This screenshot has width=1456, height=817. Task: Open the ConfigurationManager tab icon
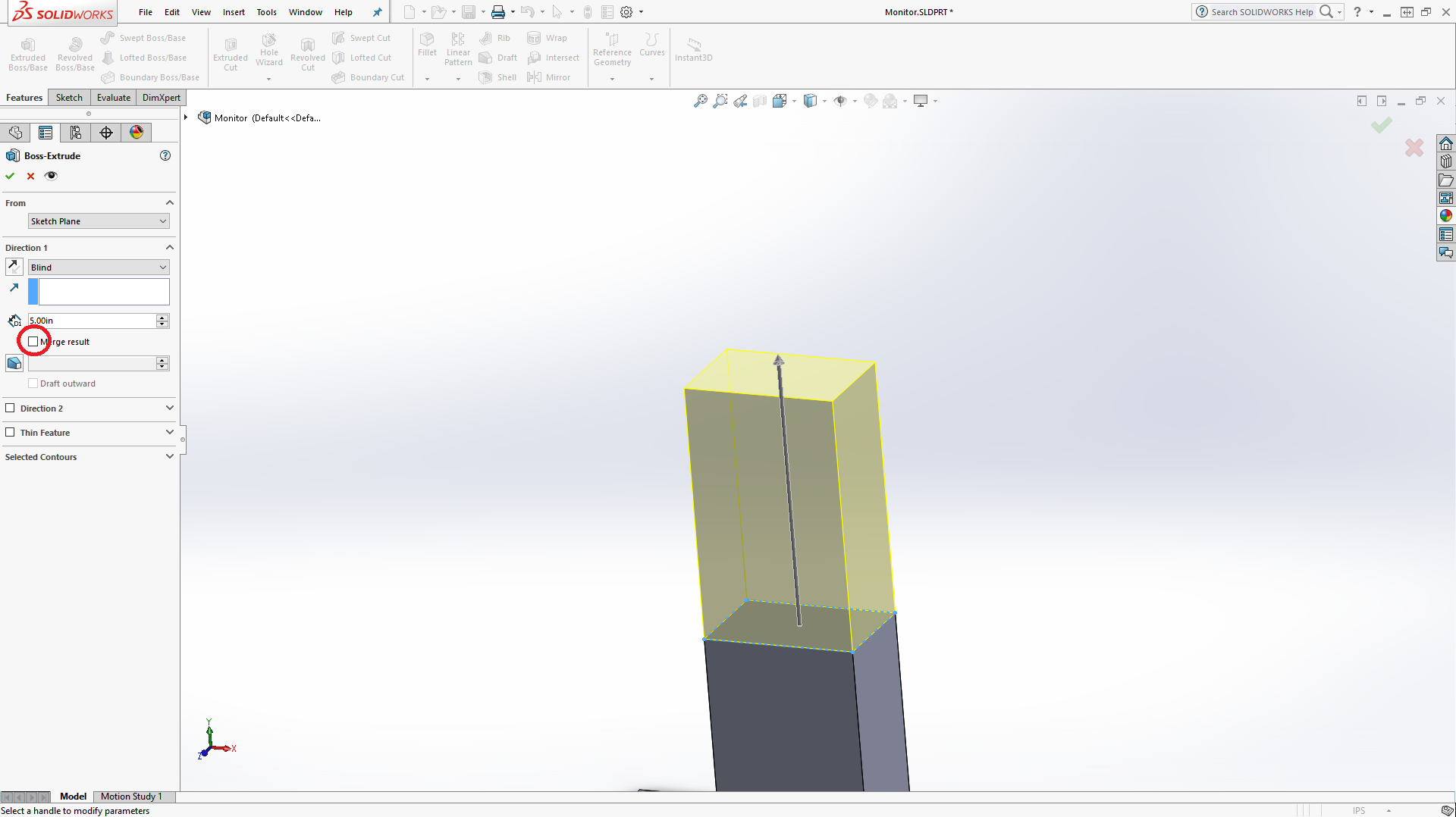76,133
